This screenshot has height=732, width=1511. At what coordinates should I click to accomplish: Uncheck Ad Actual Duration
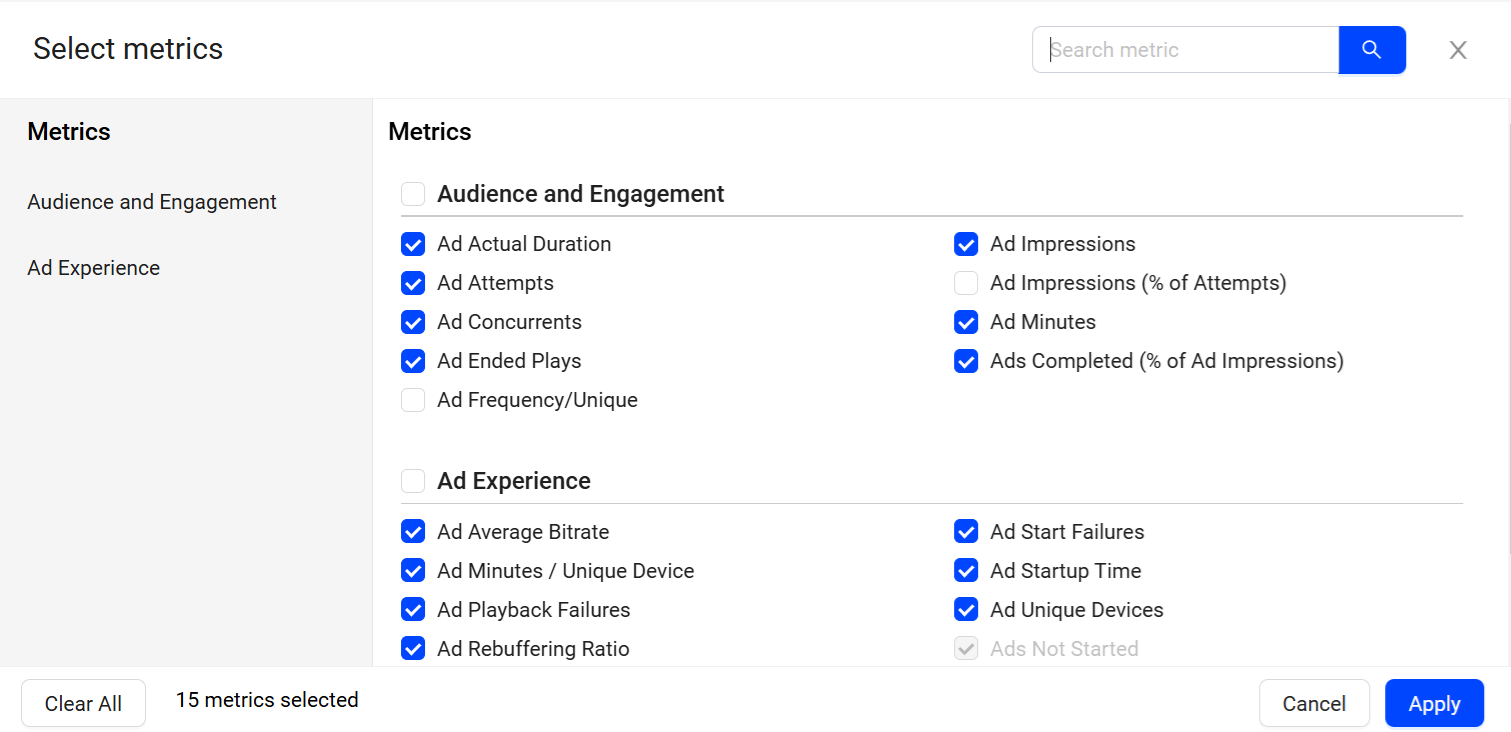point(413,244)
